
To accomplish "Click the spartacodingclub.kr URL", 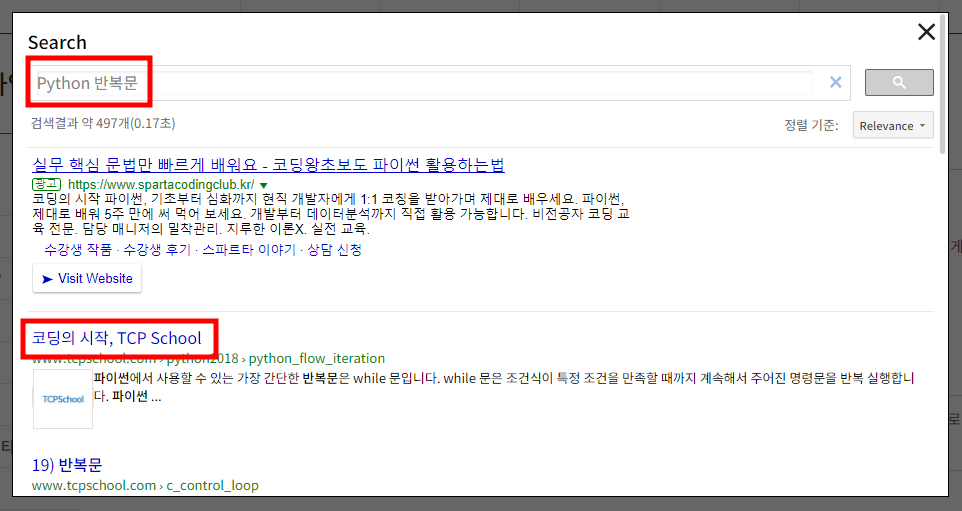I will [x=161, y=185].
